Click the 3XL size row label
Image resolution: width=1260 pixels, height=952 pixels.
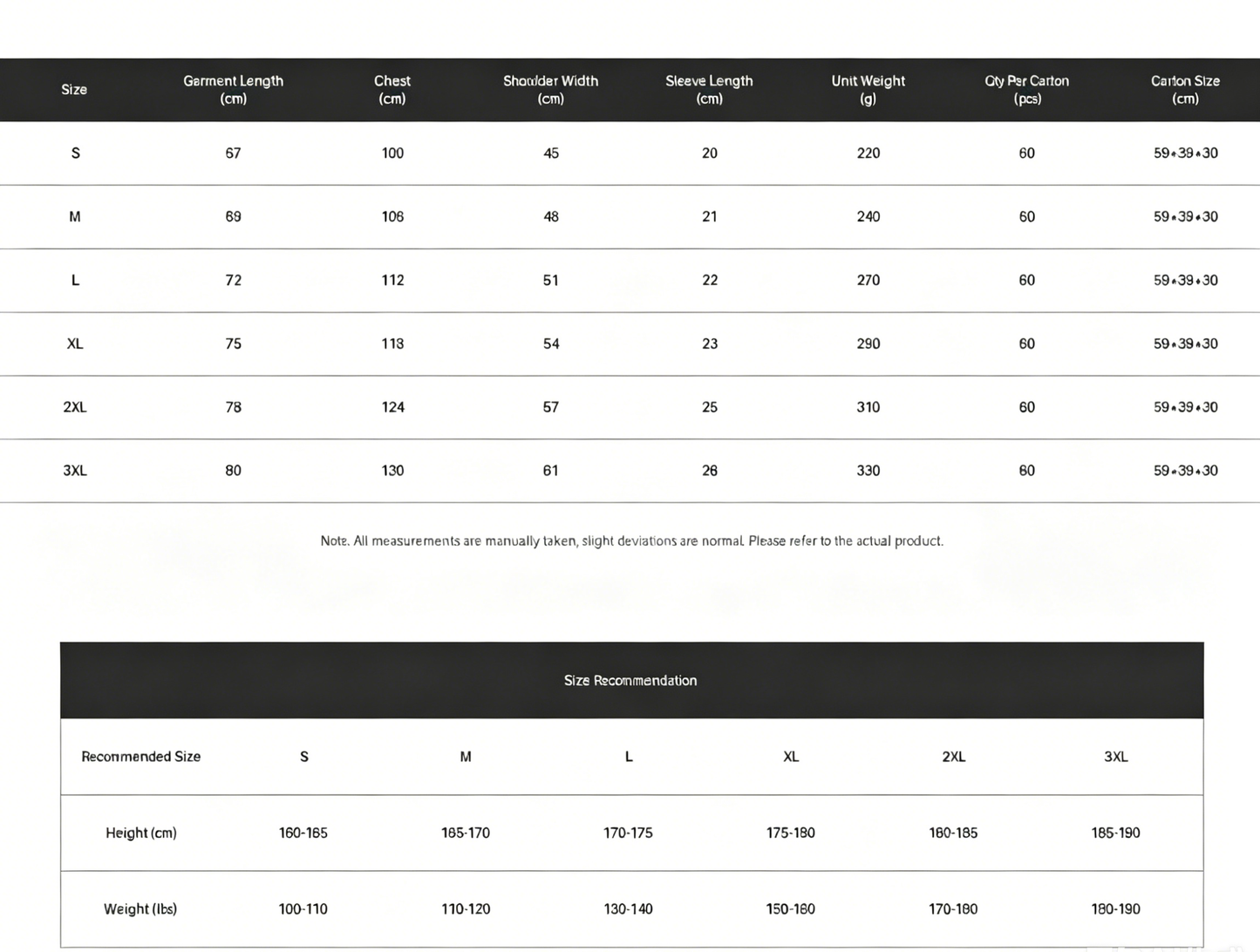pyautogui.click(x=75, y=471)
